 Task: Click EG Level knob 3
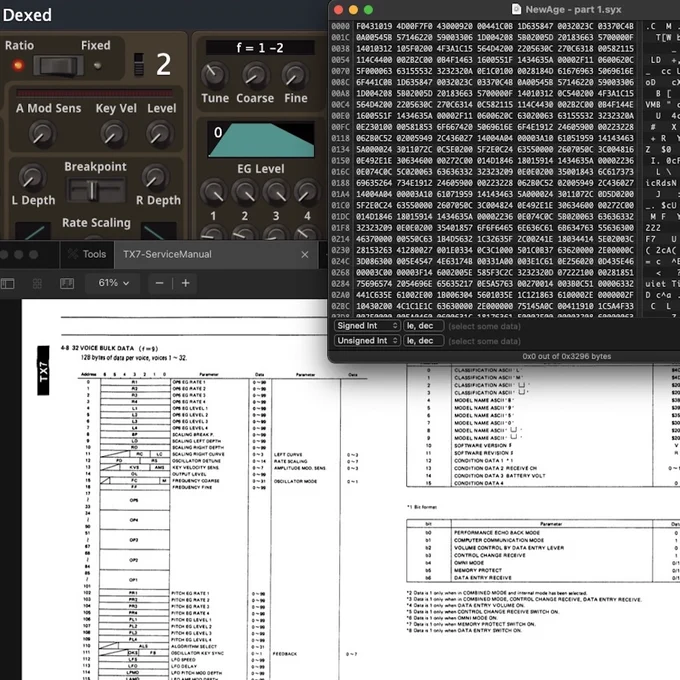(x=276, y=192)
